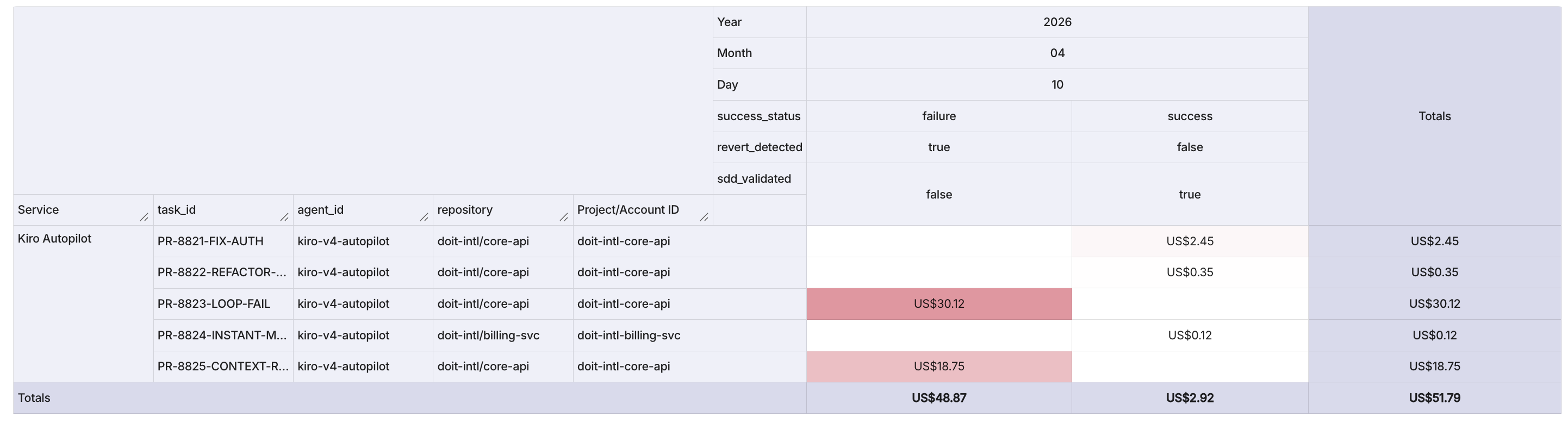
Task: Click repository cell in PR-8823-LOOP-FAIL row
Action: pyautogui.click(x=503, y=303)
